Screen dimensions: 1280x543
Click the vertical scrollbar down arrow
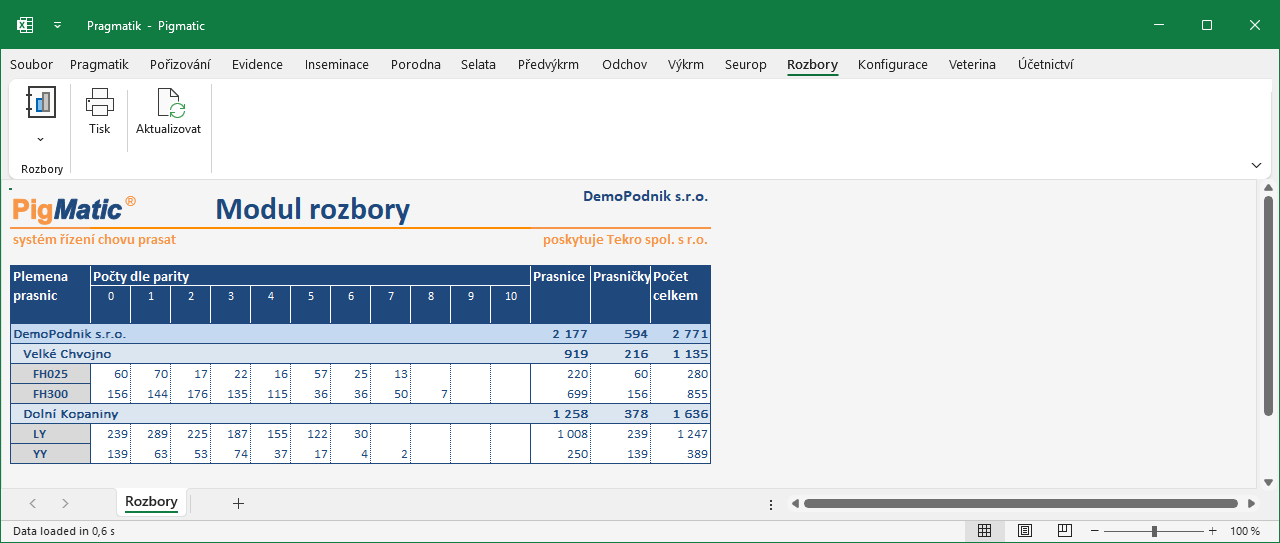tap(1268, 480)
